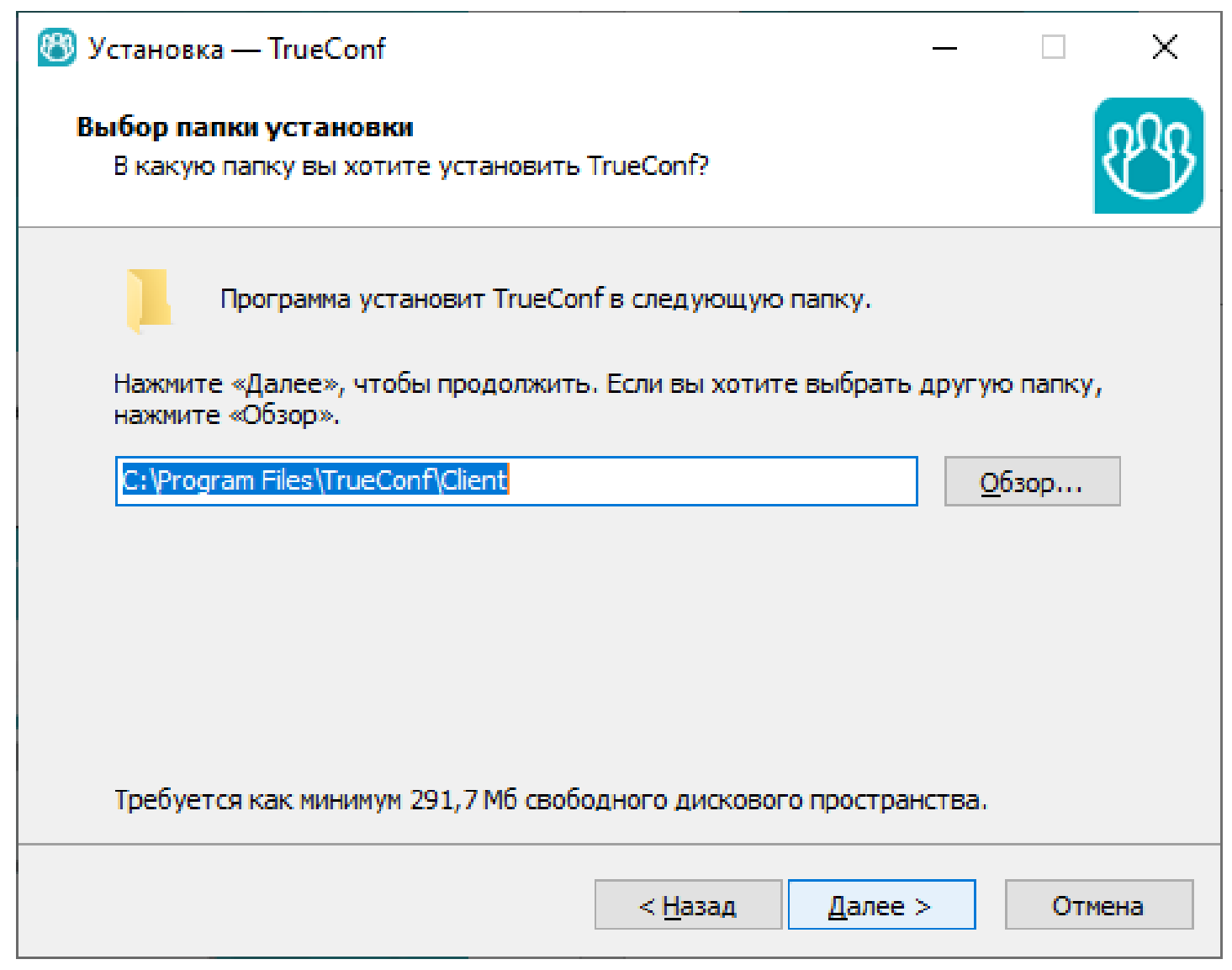Click the TrueConf icon in title bar

[x=56, y=48]
